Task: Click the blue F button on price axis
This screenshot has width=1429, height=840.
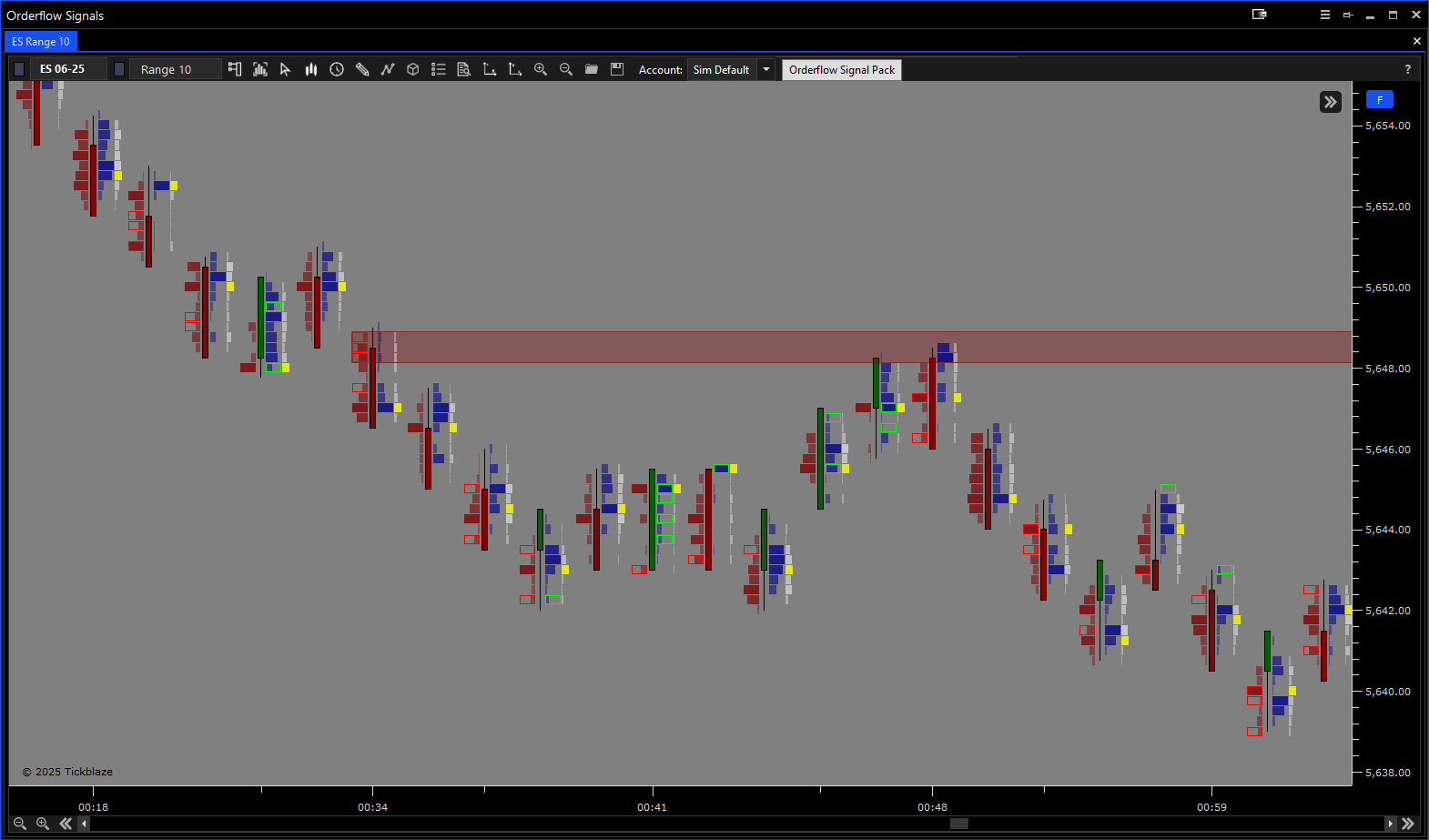Action: tap(1380, 100)
